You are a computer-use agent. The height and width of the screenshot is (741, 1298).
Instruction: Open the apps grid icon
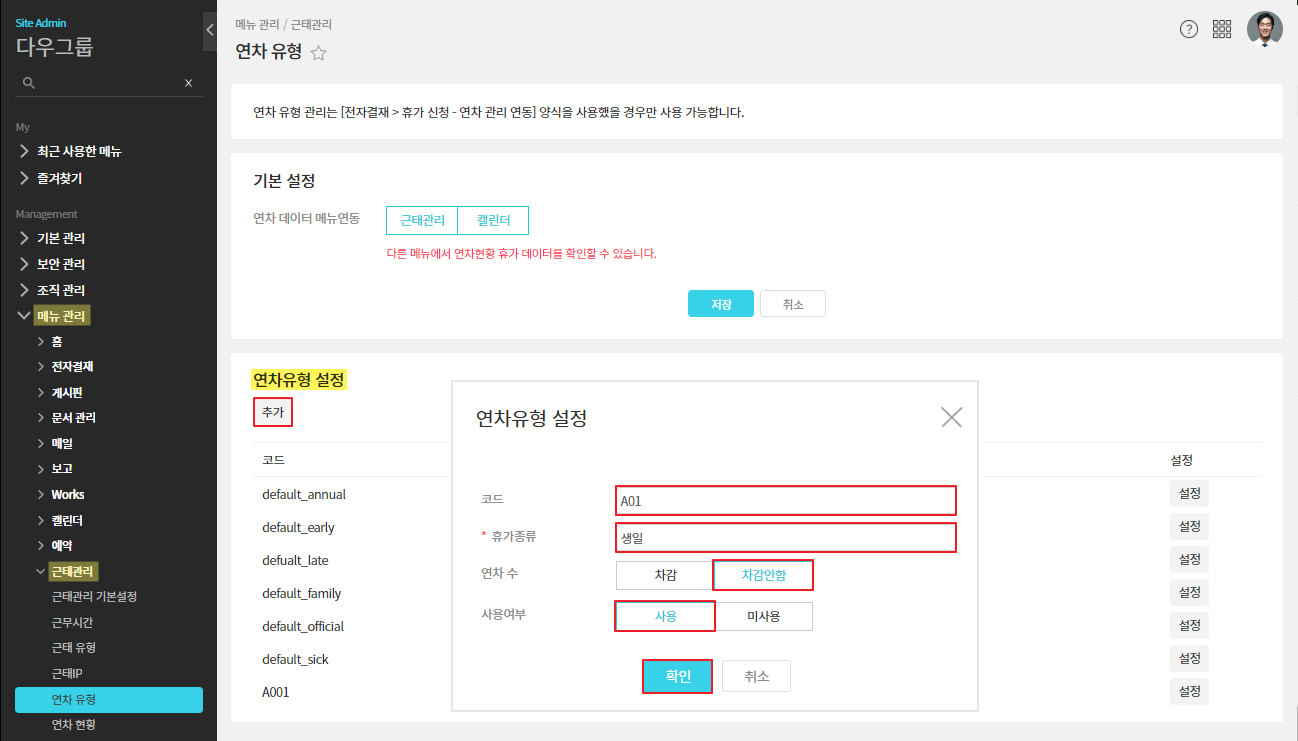coord(1221,29)
